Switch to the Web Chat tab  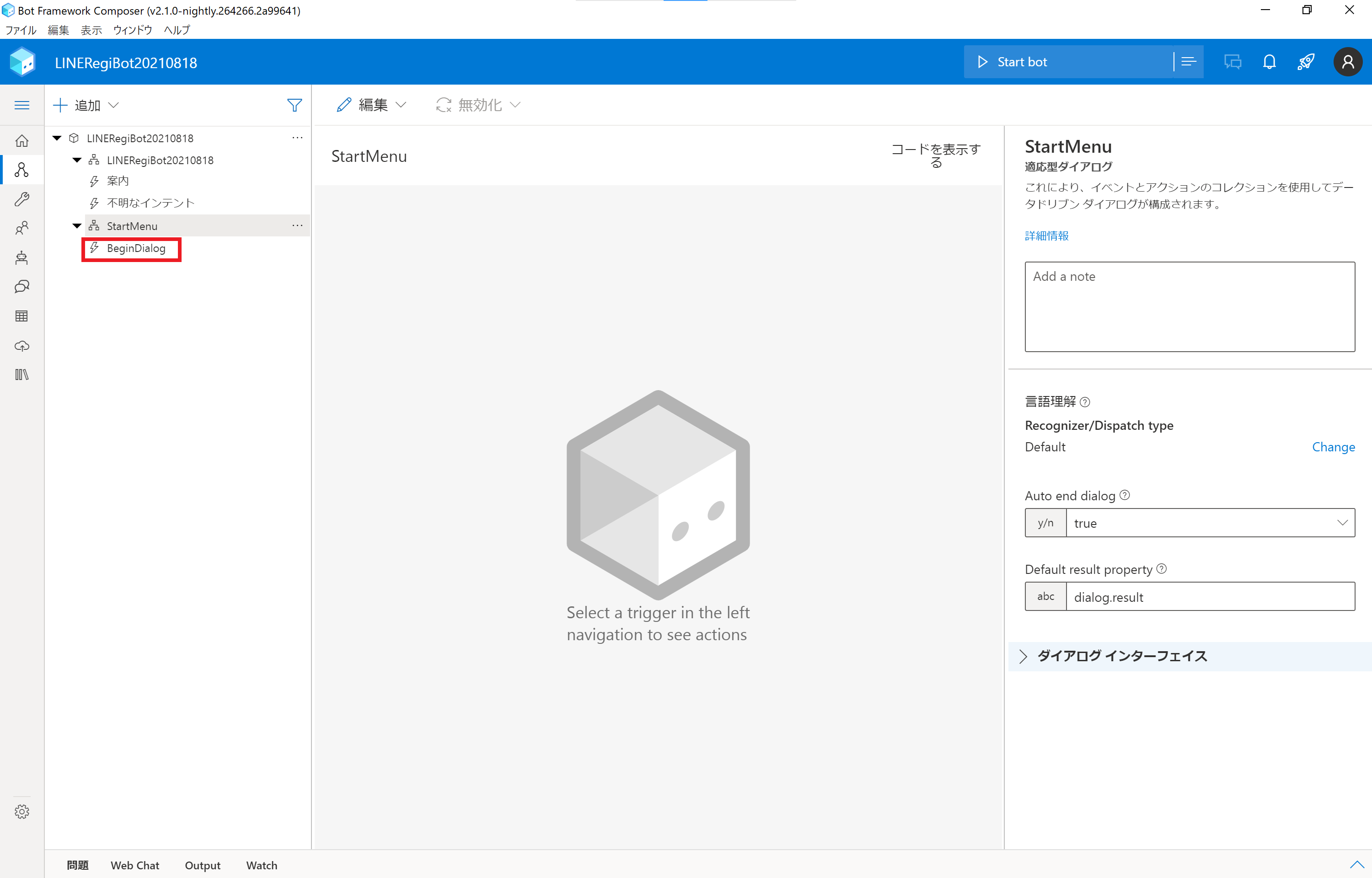click(x=134, y=865)
